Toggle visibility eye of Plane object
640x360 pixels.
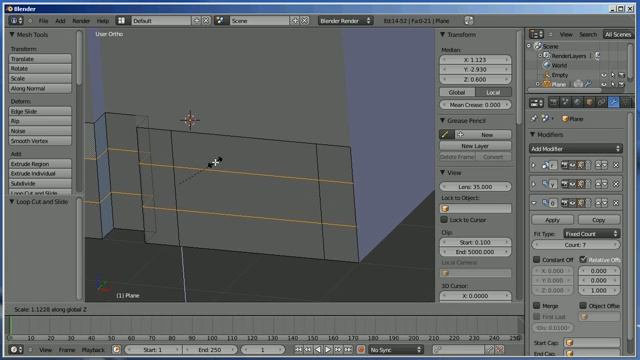click(604, 84)
